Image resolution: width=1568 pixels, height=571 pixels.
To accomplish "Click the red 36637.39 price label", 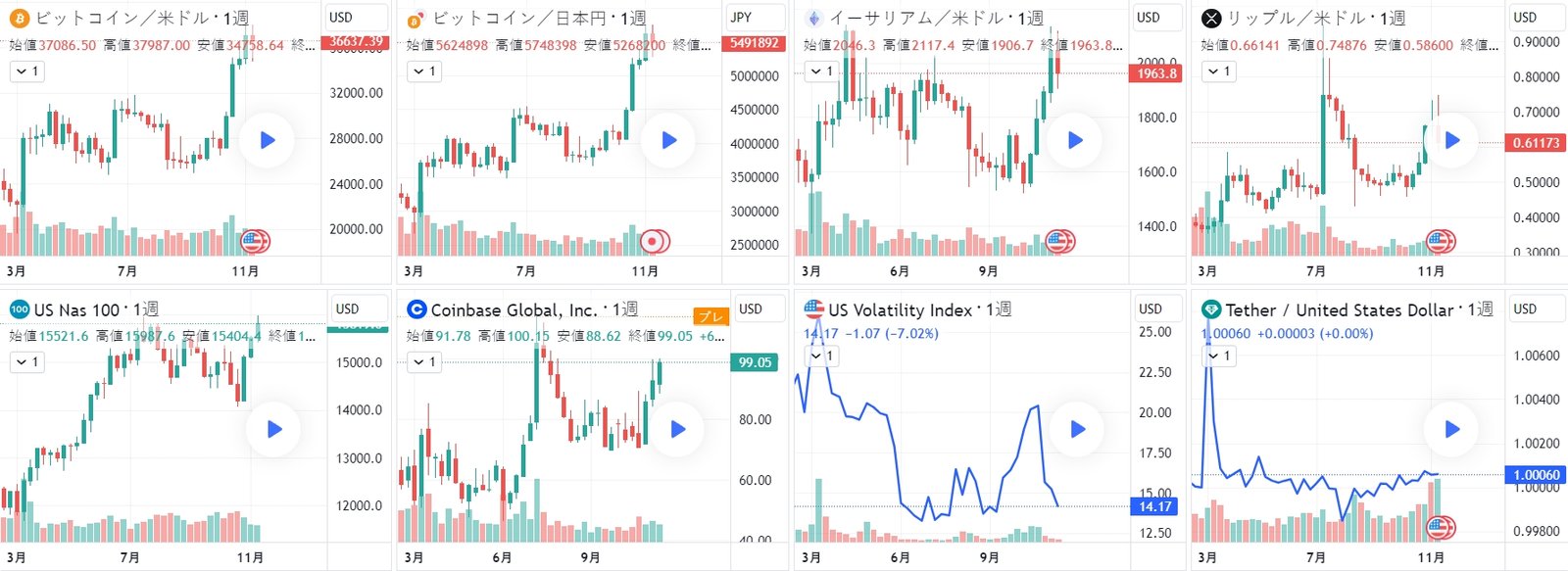I will coord(355,42).
